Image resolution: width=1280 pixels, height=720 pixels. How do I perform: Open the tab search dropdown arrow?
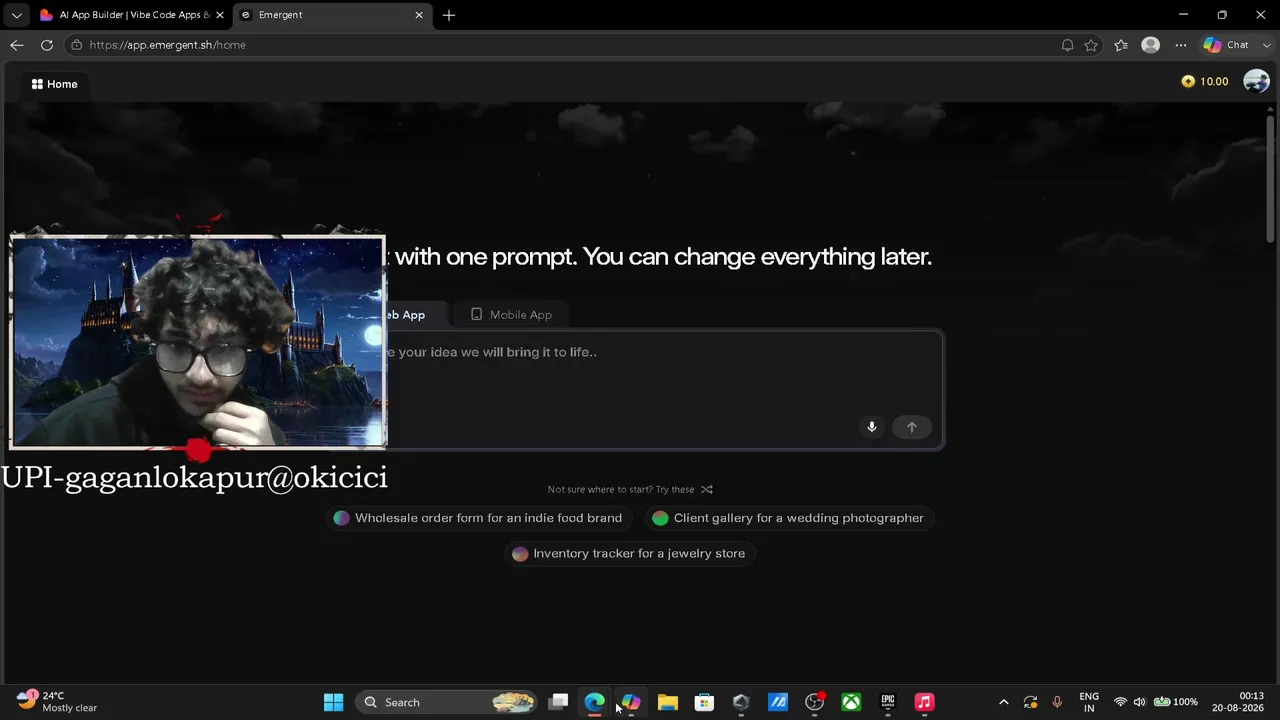point(16,15)
